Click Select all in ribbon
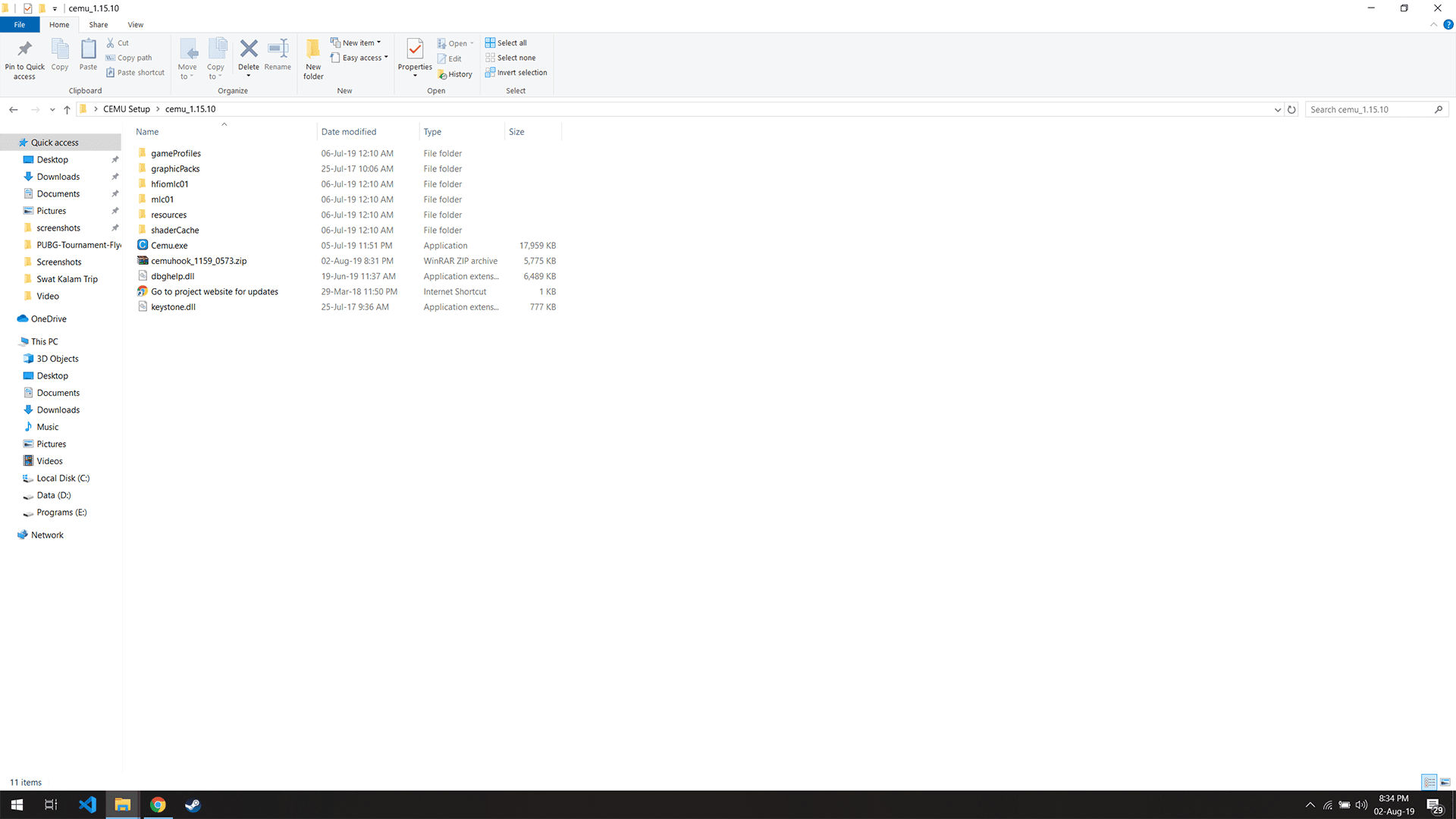This screenshot has height=819, width=1456. (x=506, y=43)
